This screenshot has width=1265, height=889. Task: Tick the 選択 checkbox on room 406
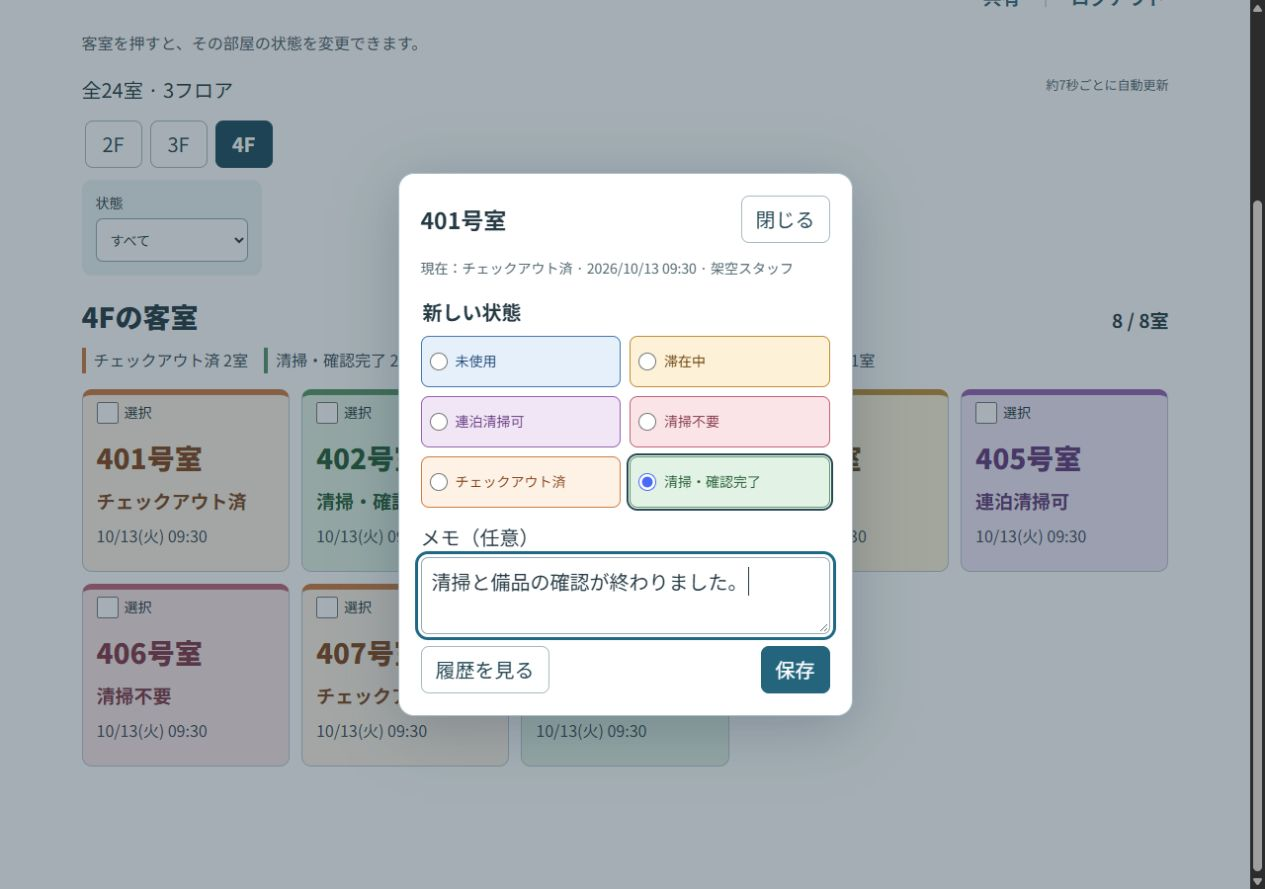click(x=108, y=607)
